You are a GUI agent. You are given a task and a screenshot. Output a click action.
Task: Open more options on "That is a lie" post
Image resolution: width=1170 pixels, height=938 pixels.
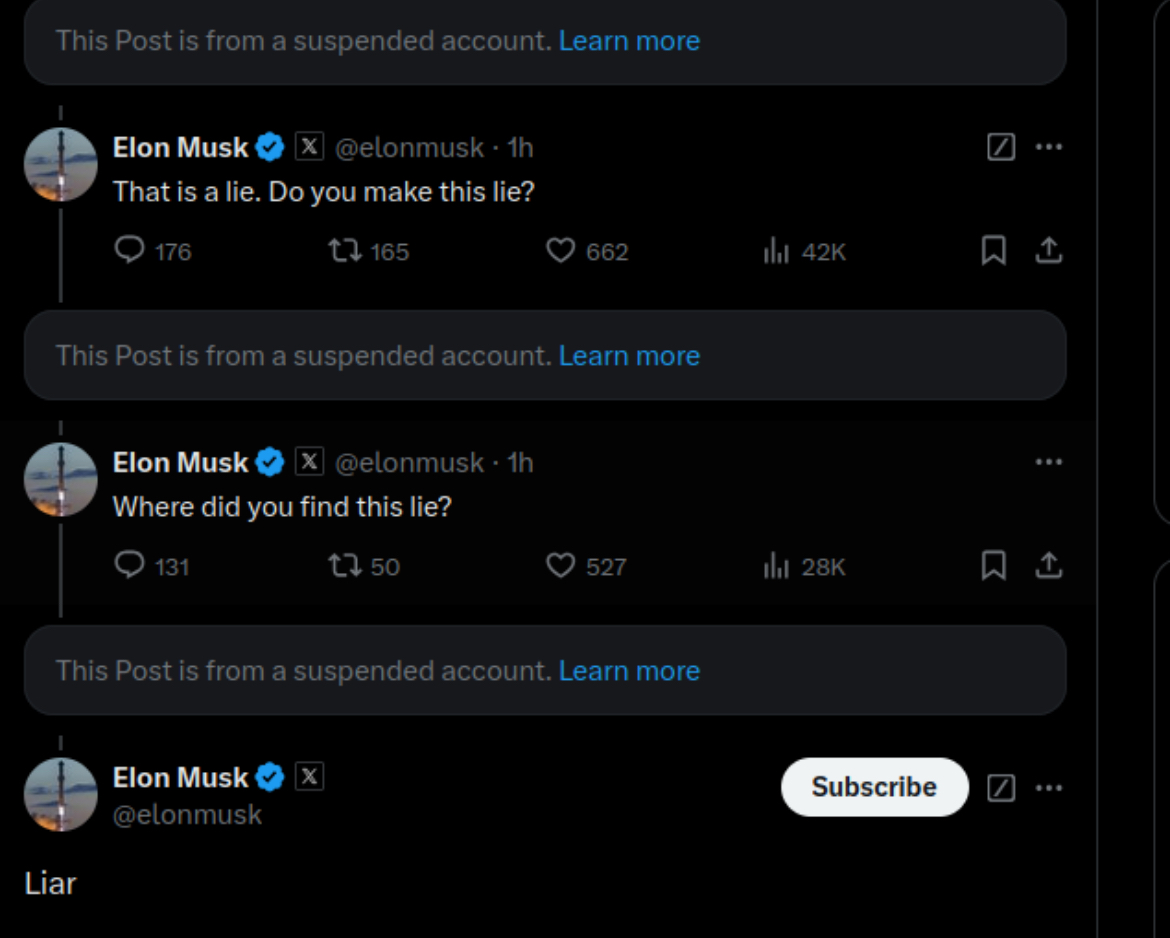(x=1048, y=147)
